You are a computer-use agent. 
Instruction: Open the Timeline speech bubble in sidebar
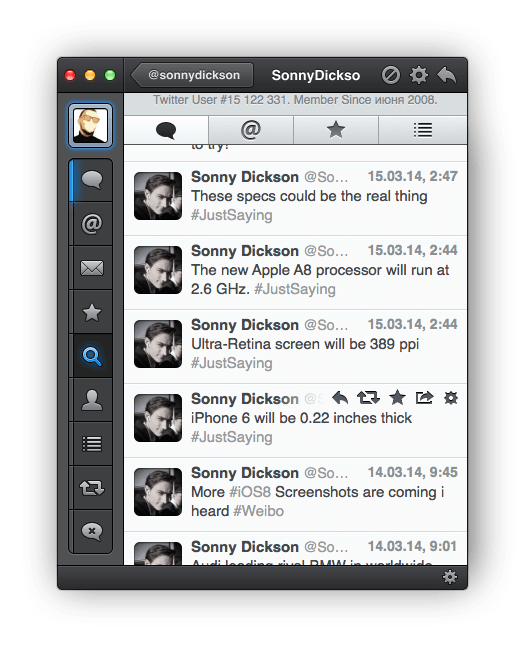92,180
